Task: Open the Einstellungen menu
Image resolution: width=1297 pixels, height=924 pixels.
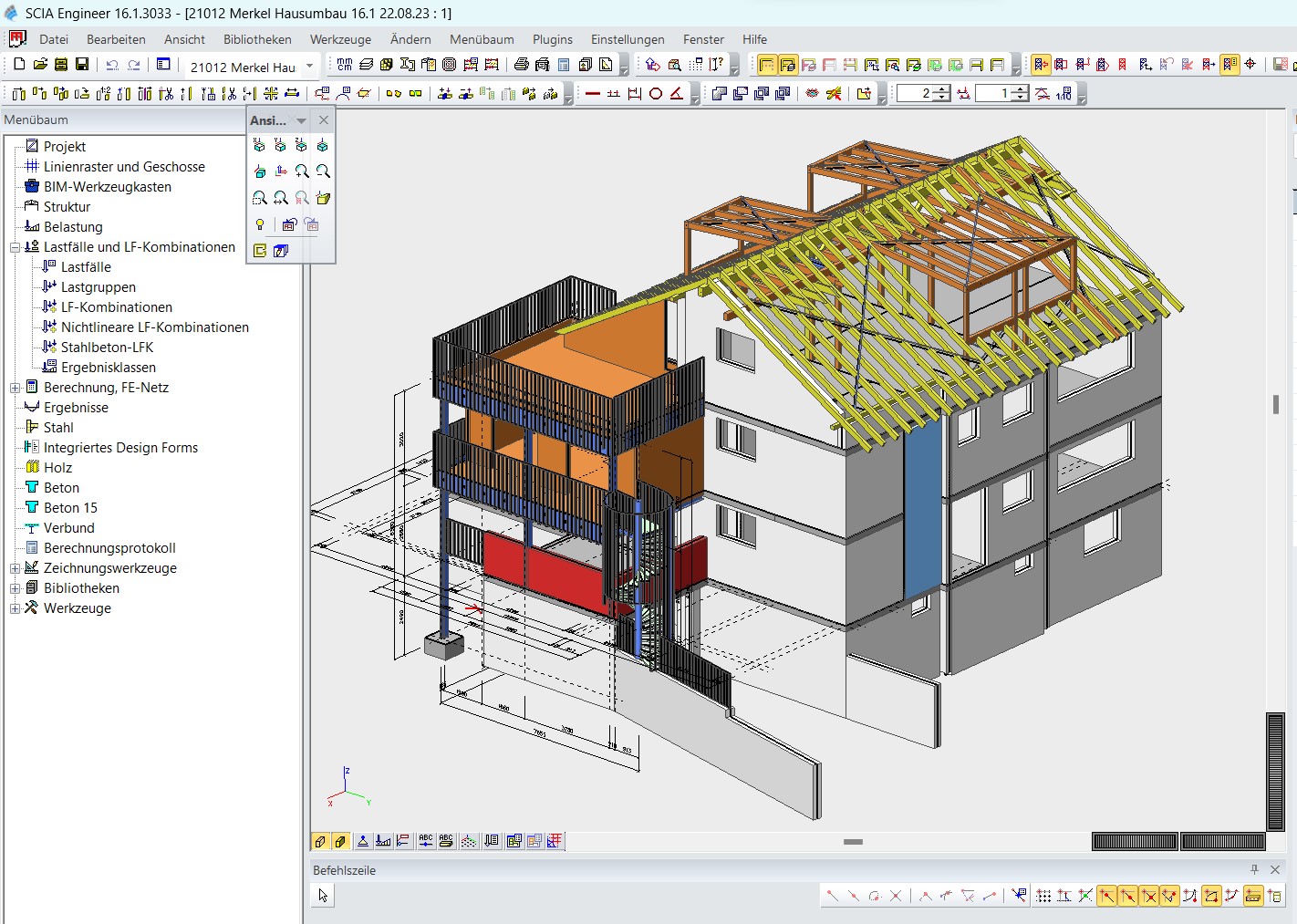Action: [x=628, y=39]
